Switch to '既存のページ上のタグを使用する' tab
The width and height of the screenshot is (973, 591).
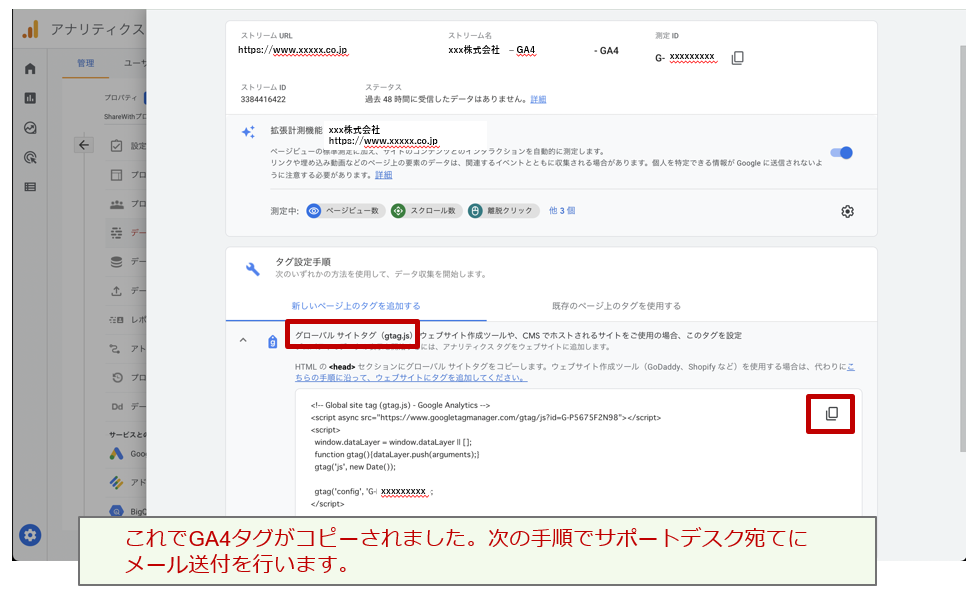coord(616,305)
